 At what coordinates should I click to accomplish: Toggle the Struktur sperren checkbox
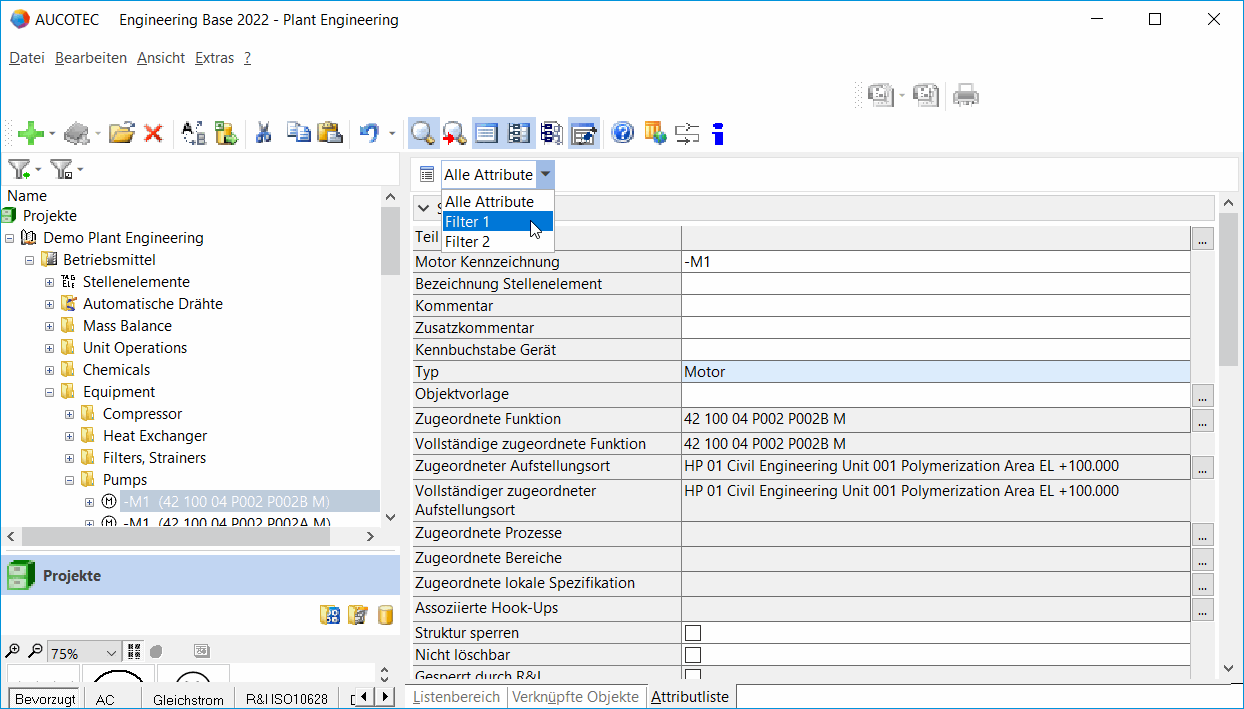(693, 633)
